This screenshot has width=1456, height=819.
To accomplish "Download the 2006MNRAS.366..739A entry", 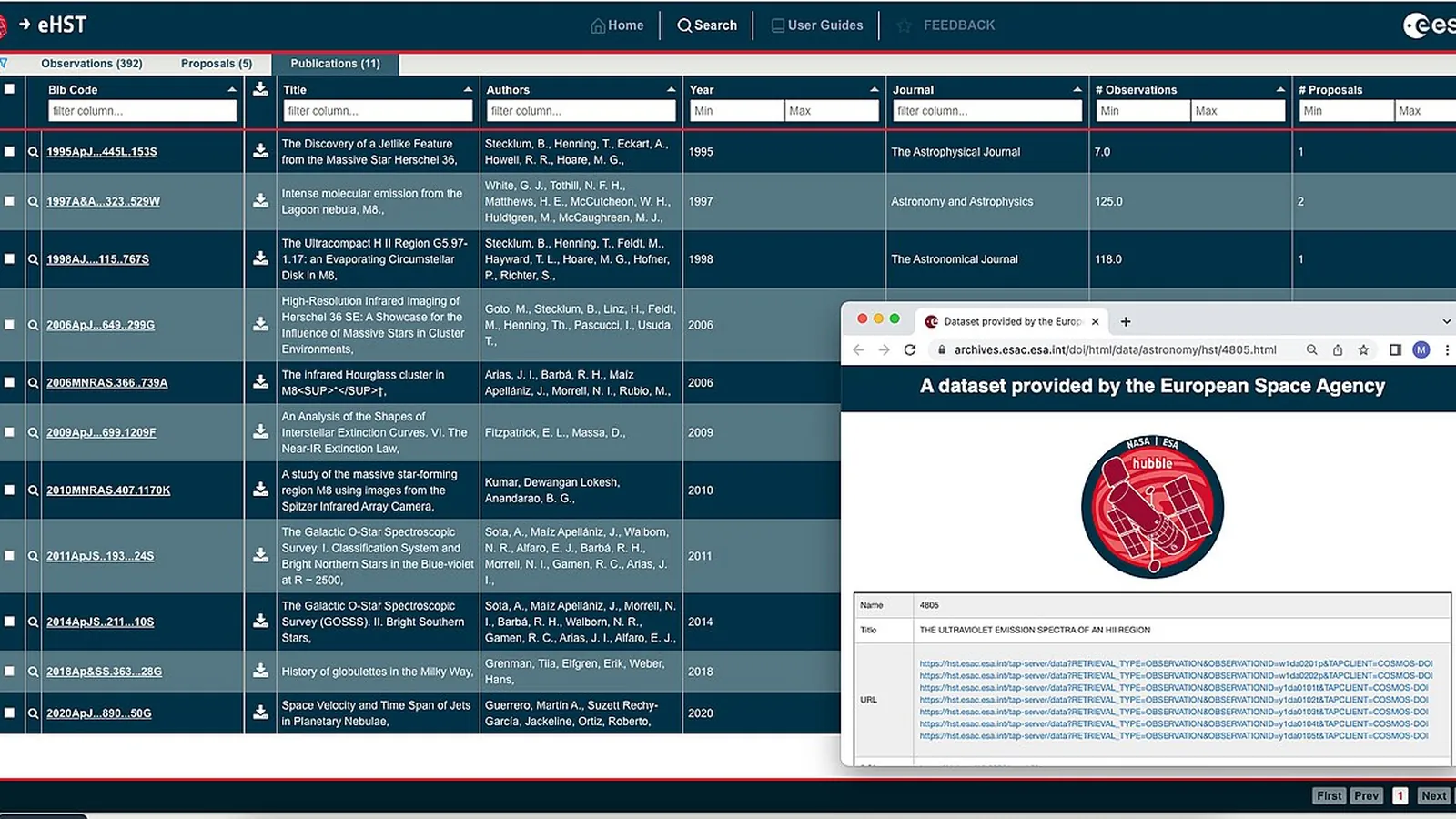I will [x=260, y=382].
